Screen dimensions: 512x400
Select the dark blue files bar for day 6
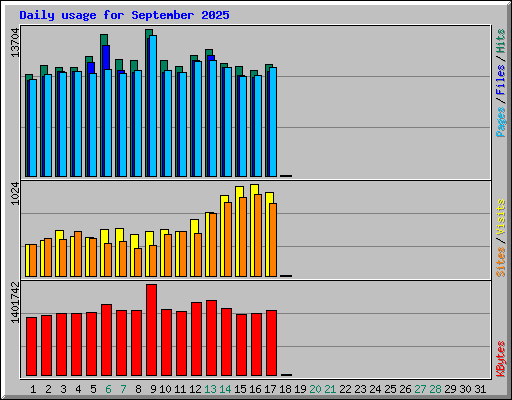pos(106,57)
